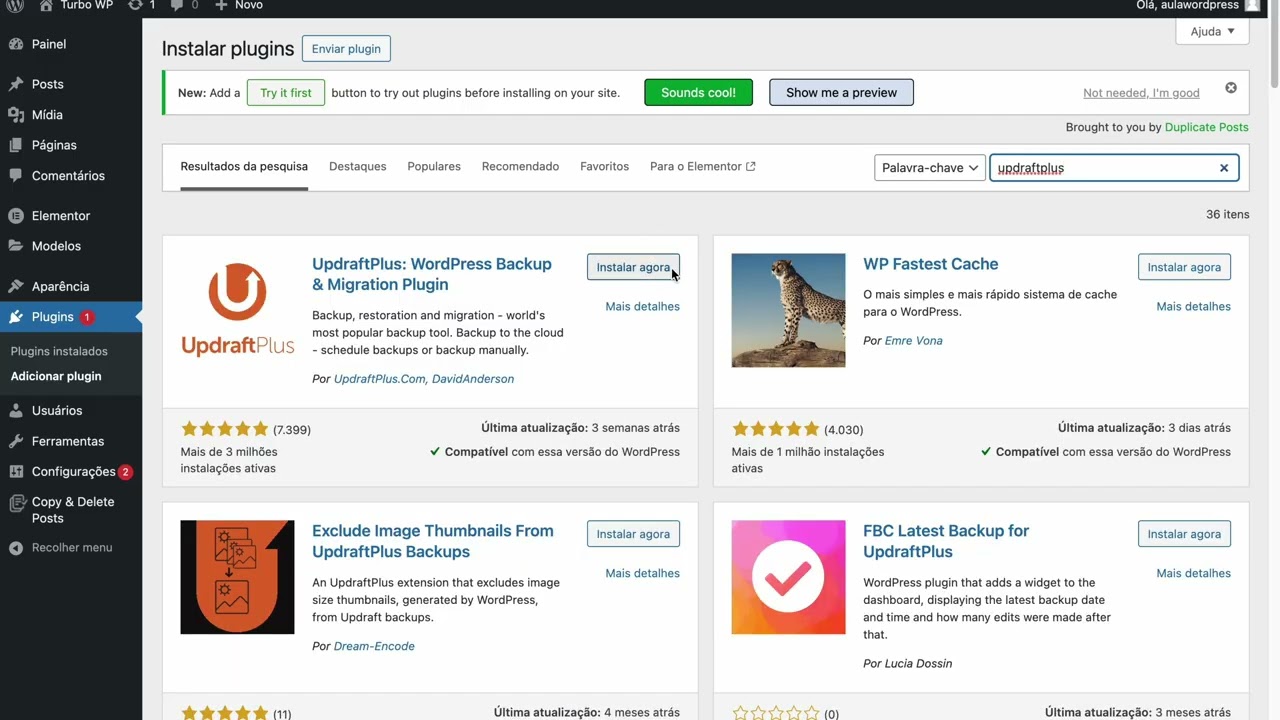
Task: Switch to the Destaques tab
Action: [x=357, y=167]
